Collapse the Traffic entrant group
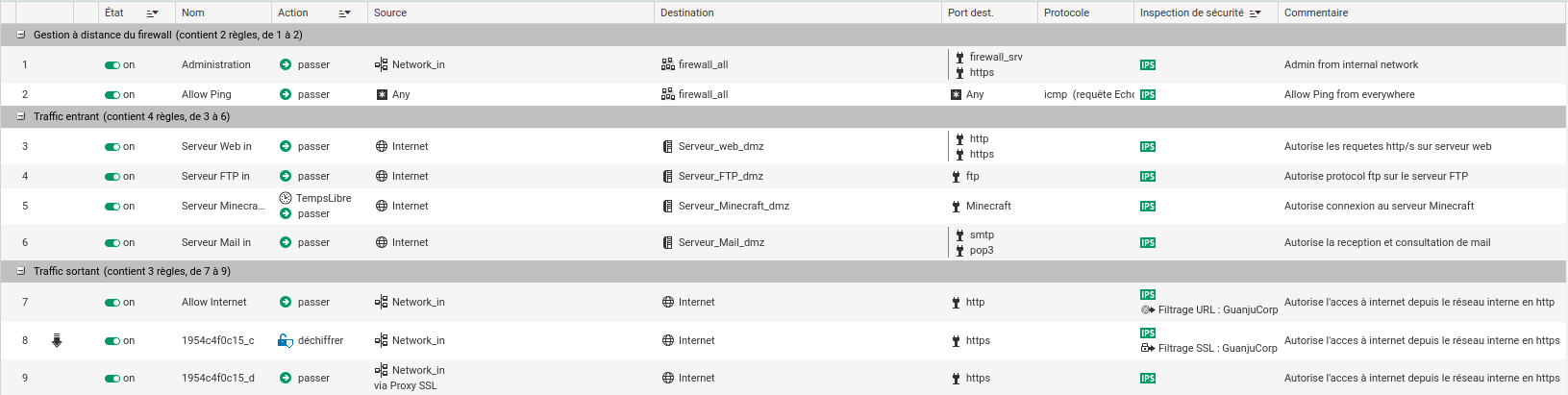This screenshot has height=395, width=1568. 21,116
